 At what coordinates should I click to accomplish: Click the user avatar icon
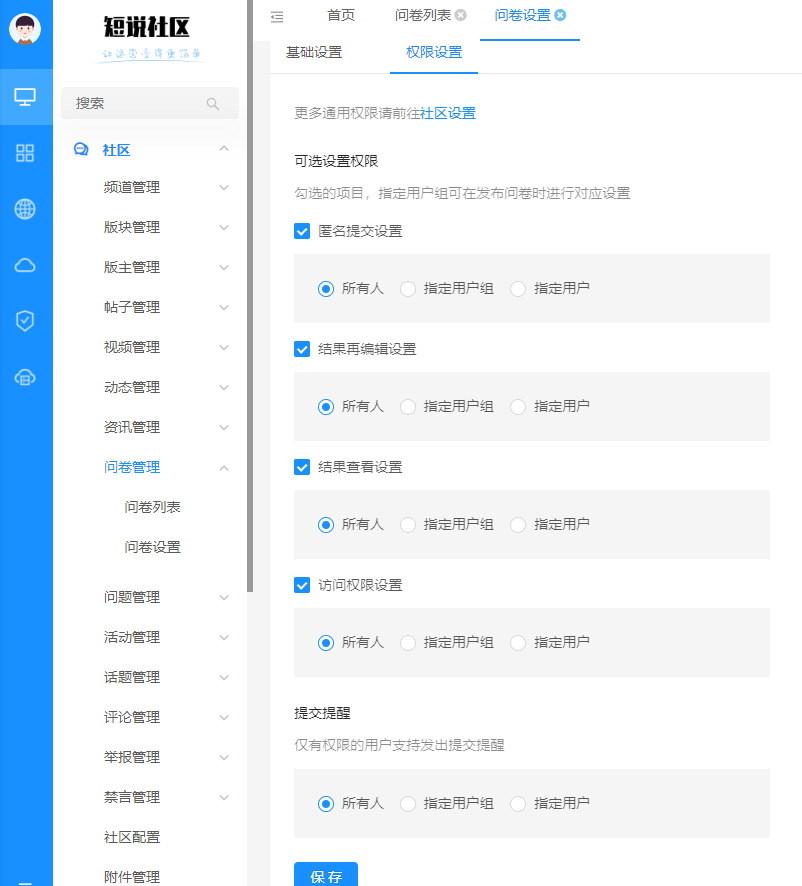pos(25,28)
